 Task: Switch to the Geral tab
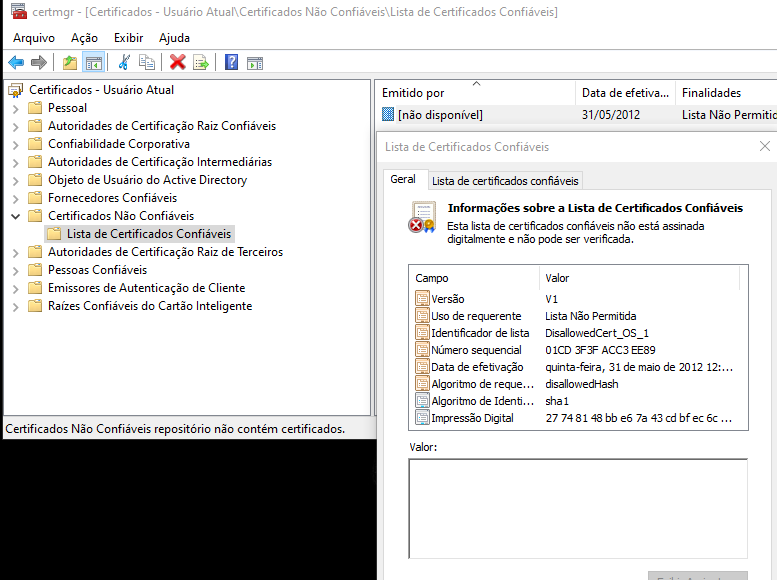click(403, 179)
